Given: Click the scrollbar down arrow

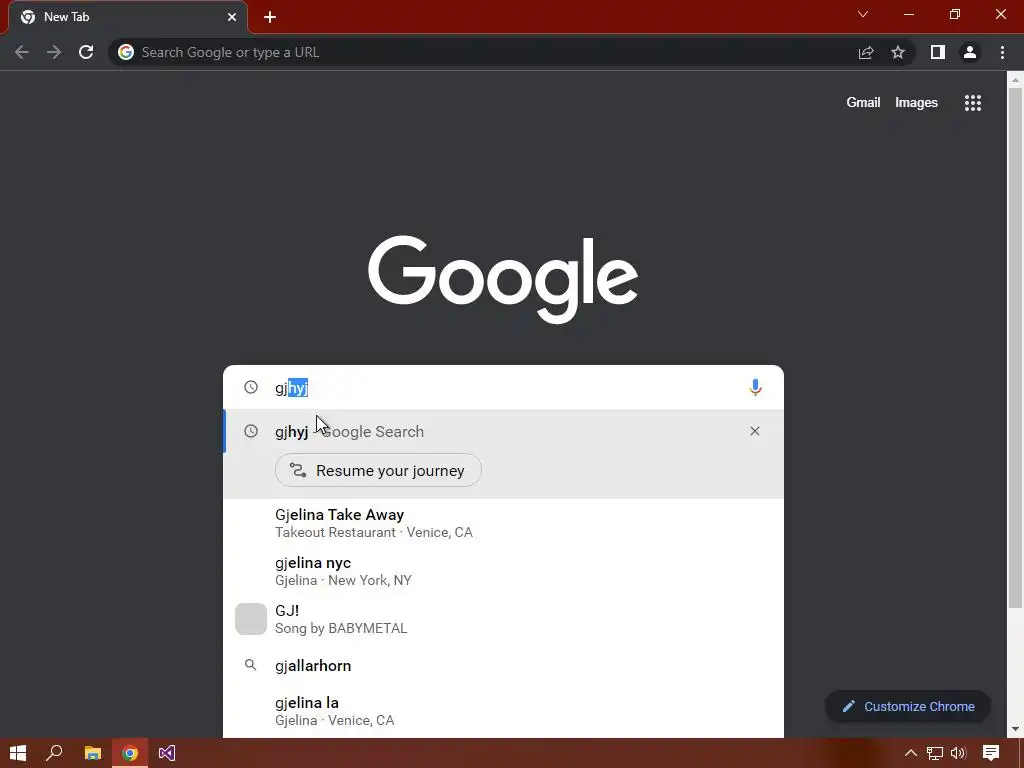Looking at the screenshot, I should coord(1015,729).
